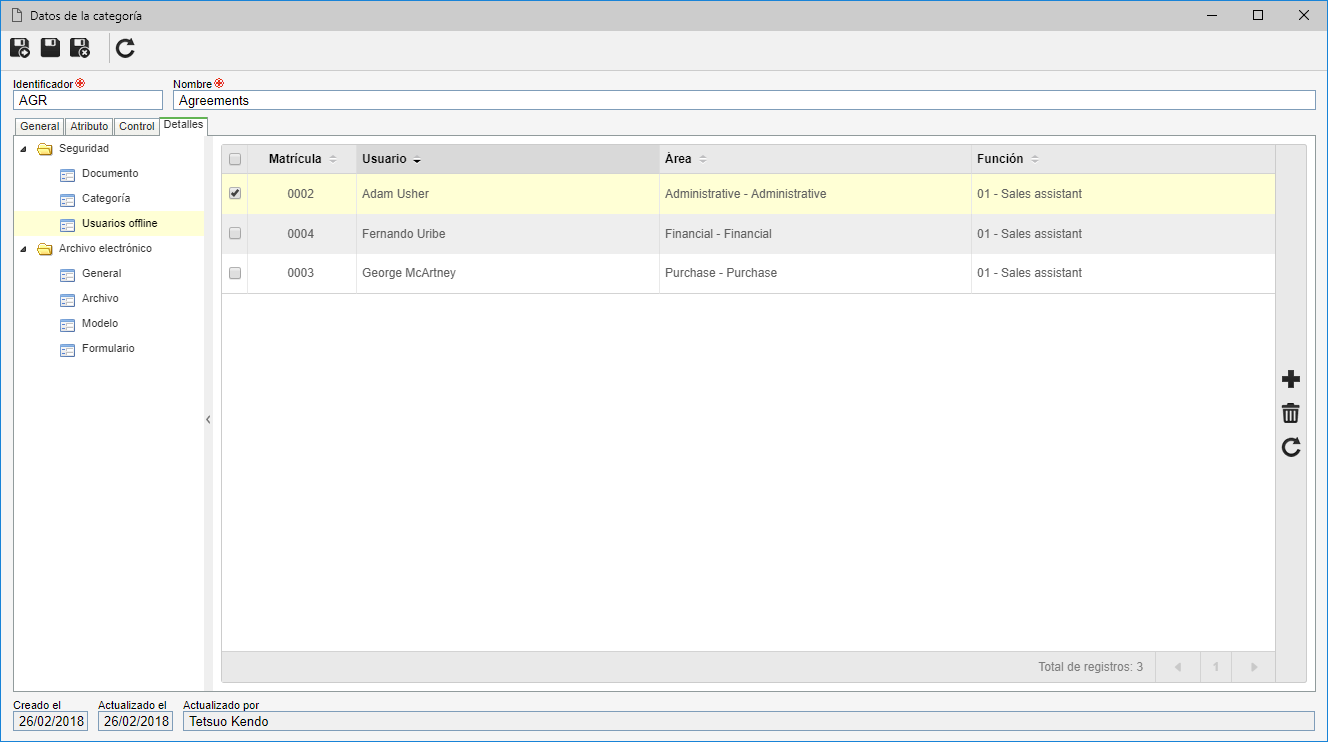Click the plain save disk icon
1328x742 pixels.
pyautogui.click(x=50, y=48)
